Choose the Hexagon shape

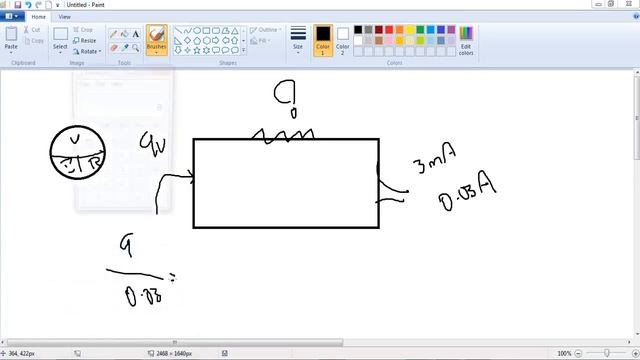click(x=207, y=40)
